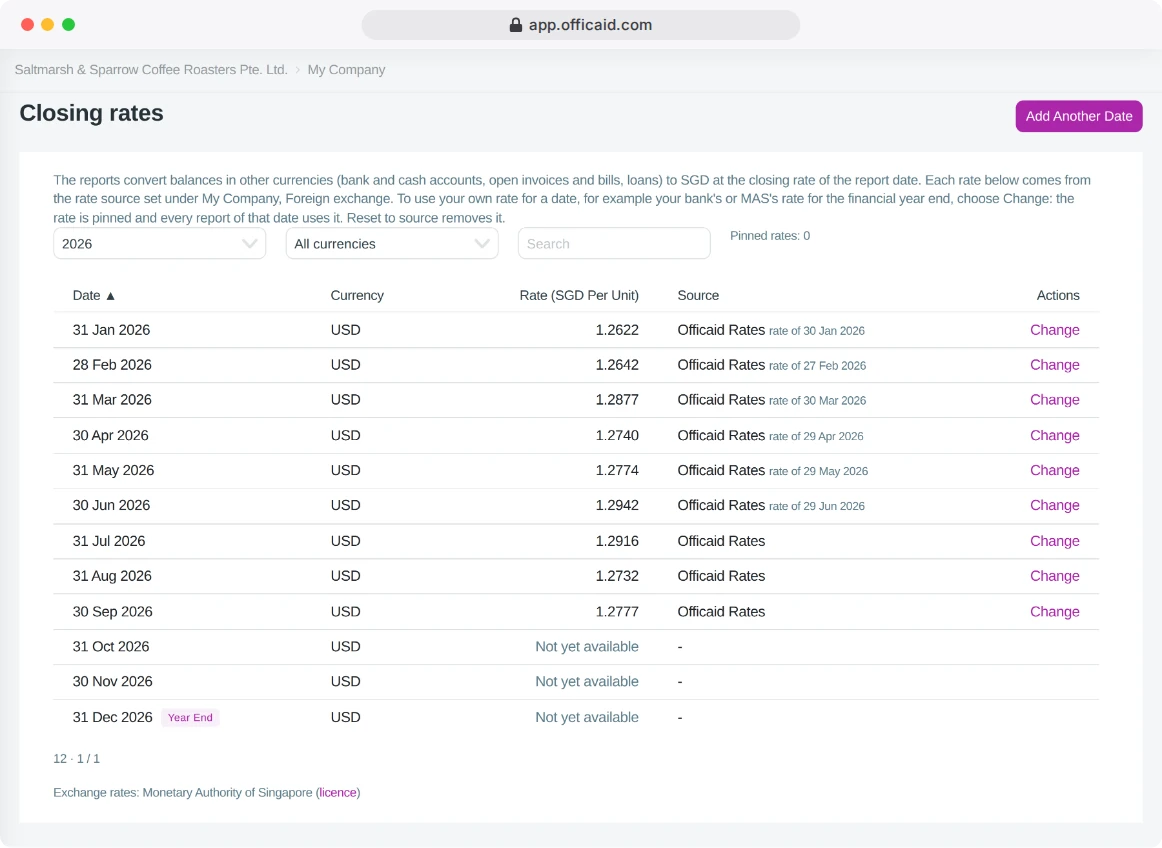Change the 31 Mar 2026 rate

point(1055,400)
